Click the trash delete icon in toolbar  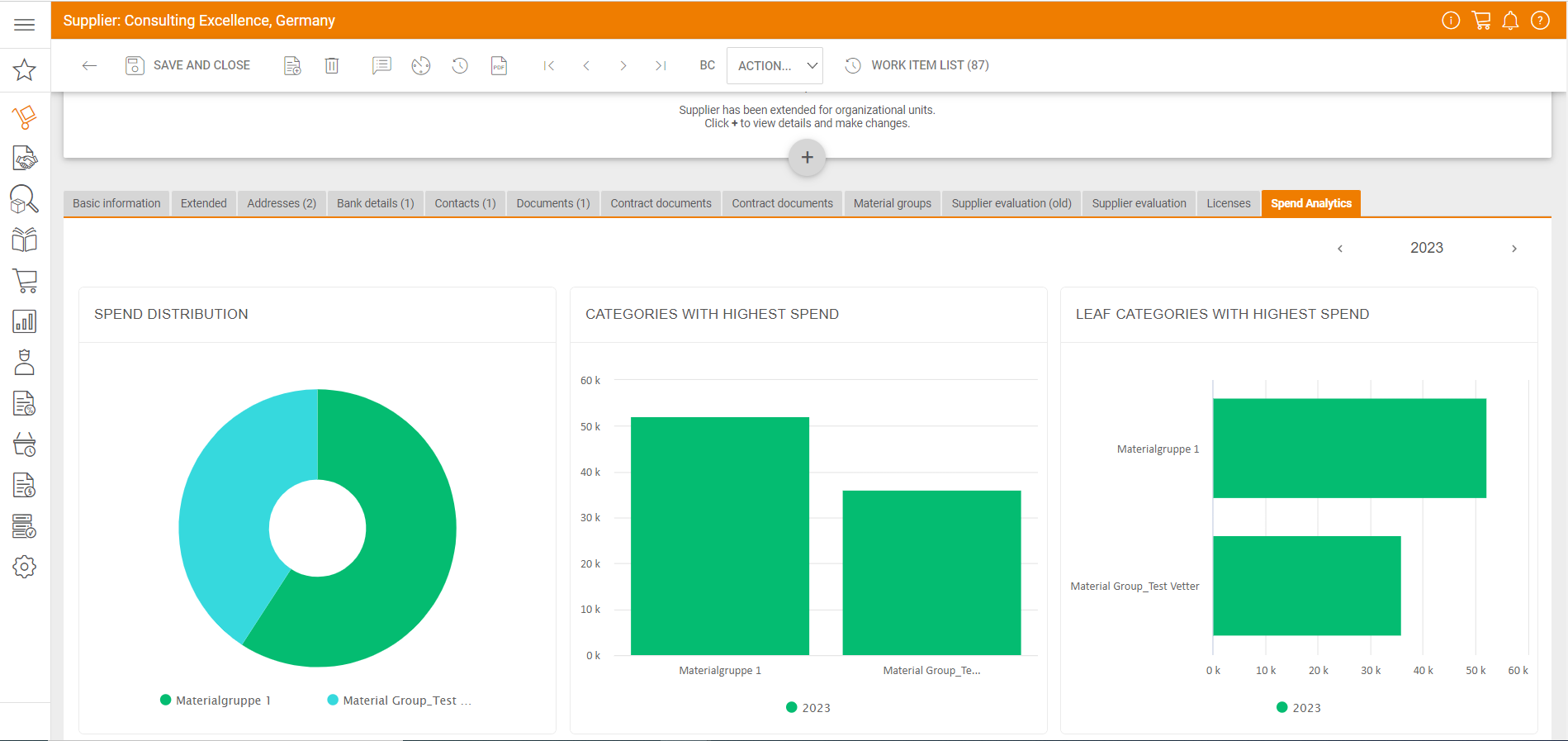point(331,65)
